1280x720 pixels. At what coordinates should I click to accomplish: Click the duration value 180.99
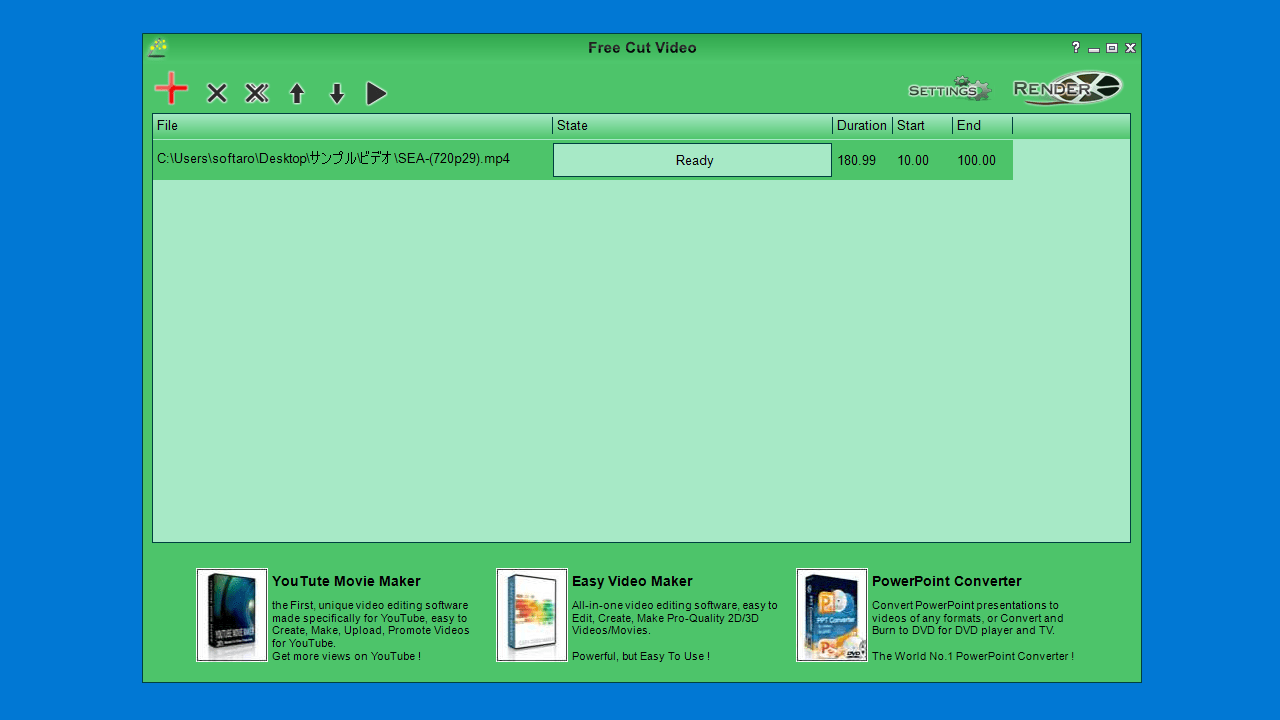coord(857,161)
